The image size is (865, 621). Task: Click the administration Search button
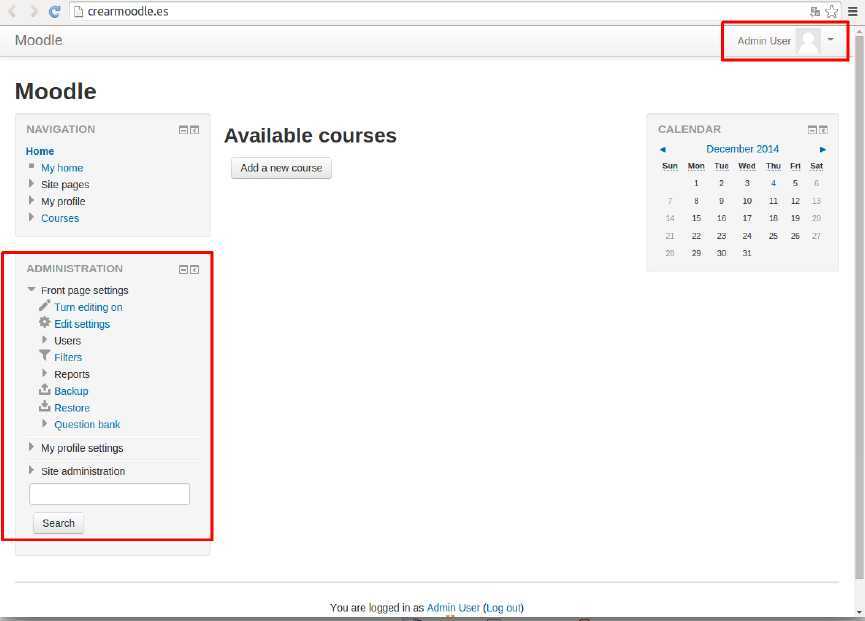click(58, 523)
